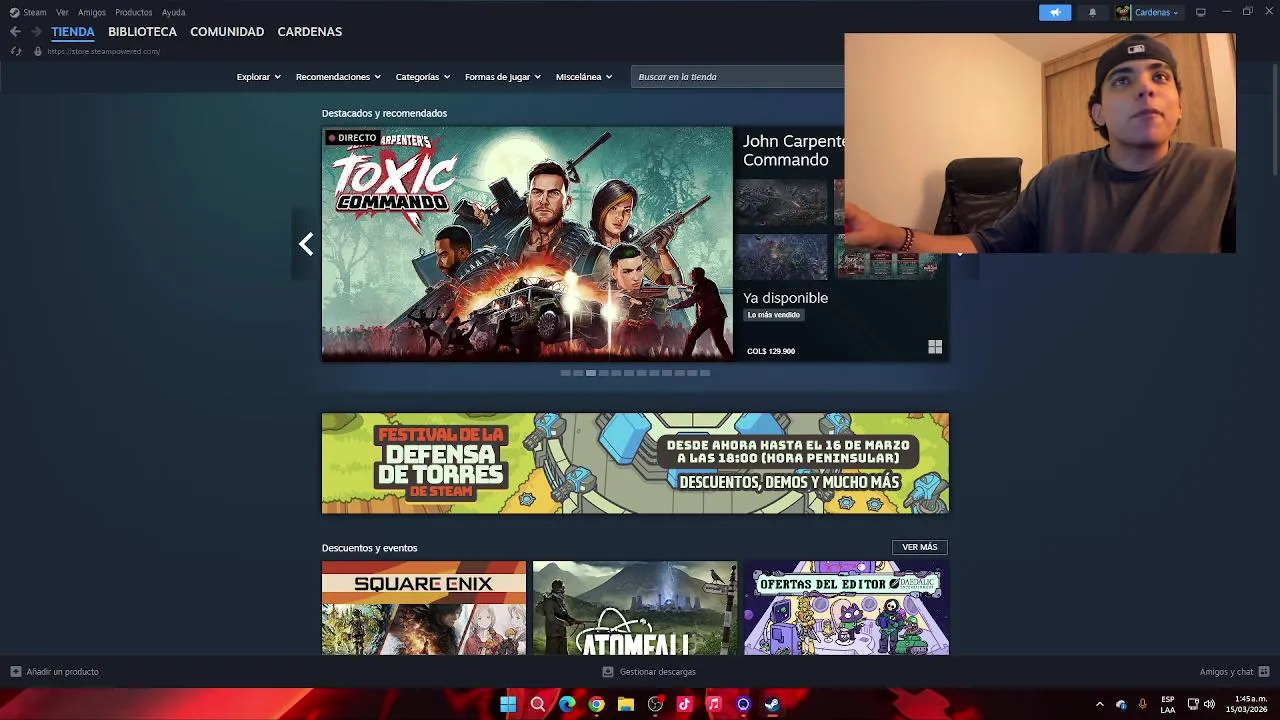Open the CARDENAS profile tab
The width and height of the screenshot is (1280, 720).
coord(310,32)
